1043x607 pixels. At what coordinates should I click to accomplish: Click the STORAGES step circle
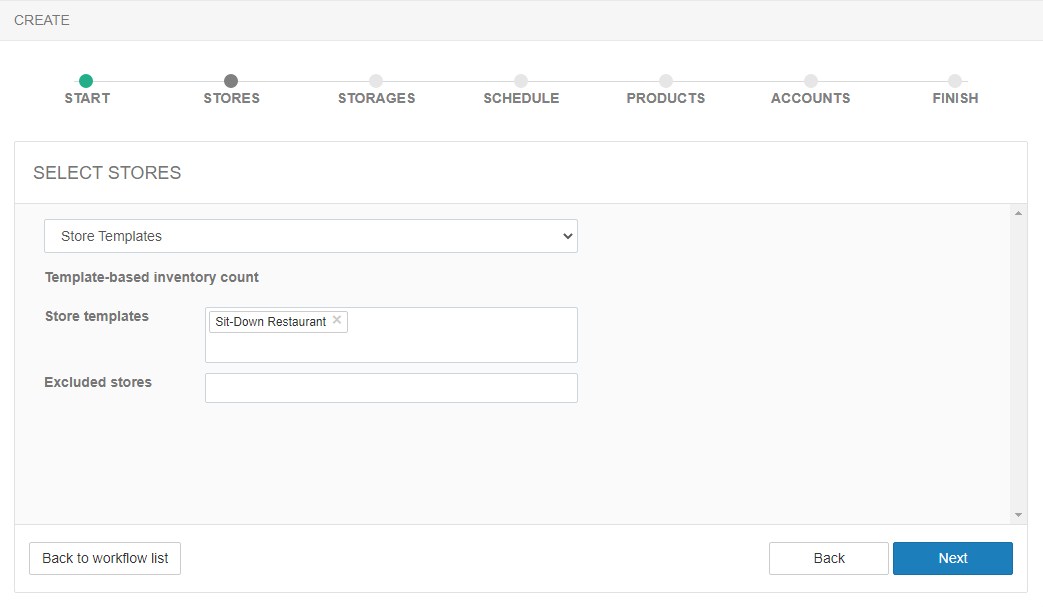[376, 81]
